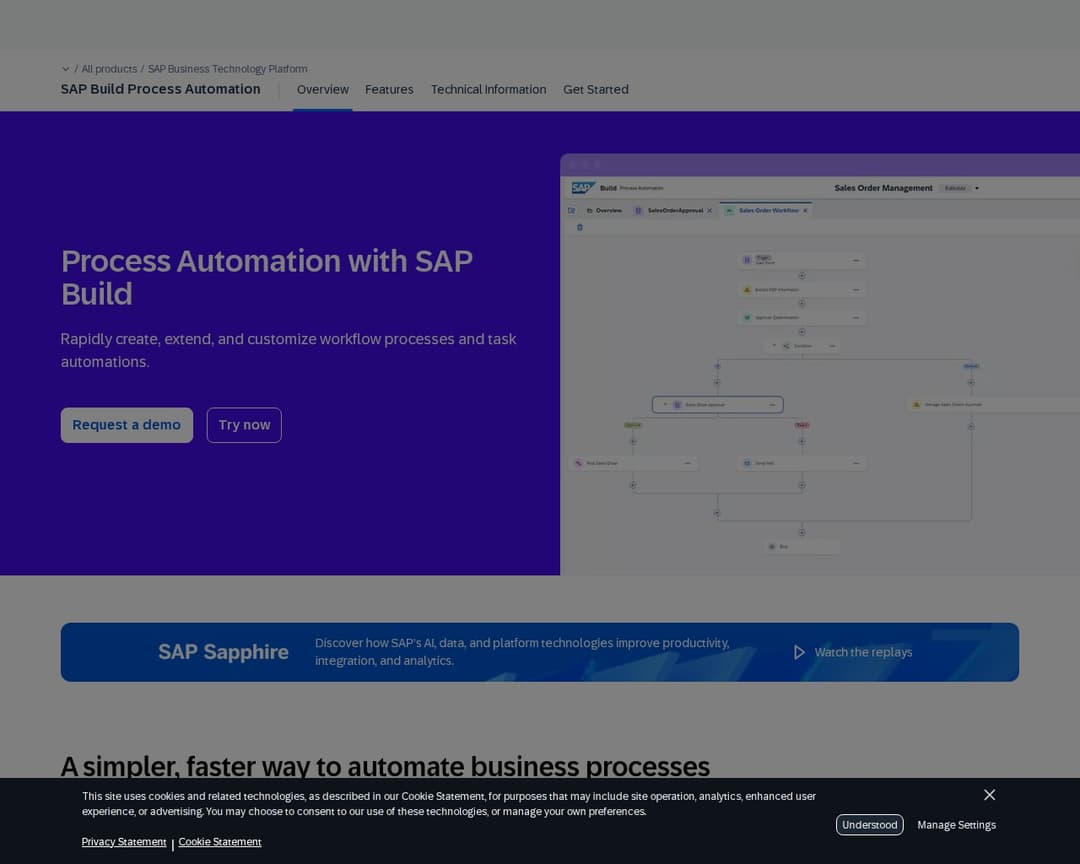Click the play icon beside Watch the replays
This screenshot has height=864, width=1080.
pyautogui.click(x=799, y=652)
